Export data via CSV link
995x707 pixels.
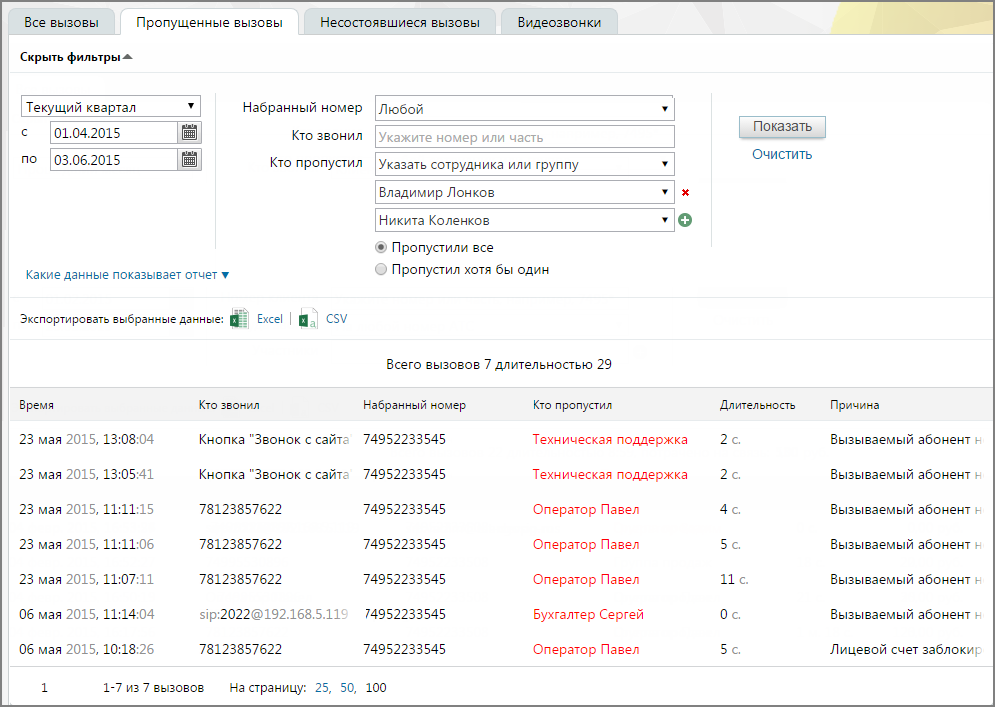(336, 319)
